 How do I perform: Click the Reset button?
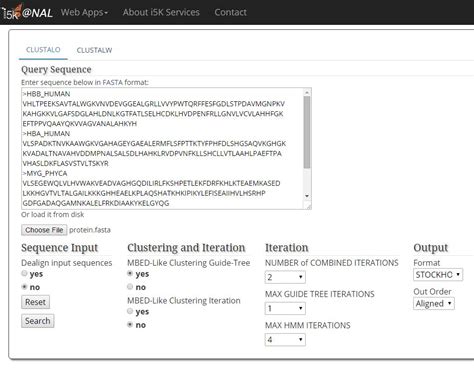click(35, 302)
